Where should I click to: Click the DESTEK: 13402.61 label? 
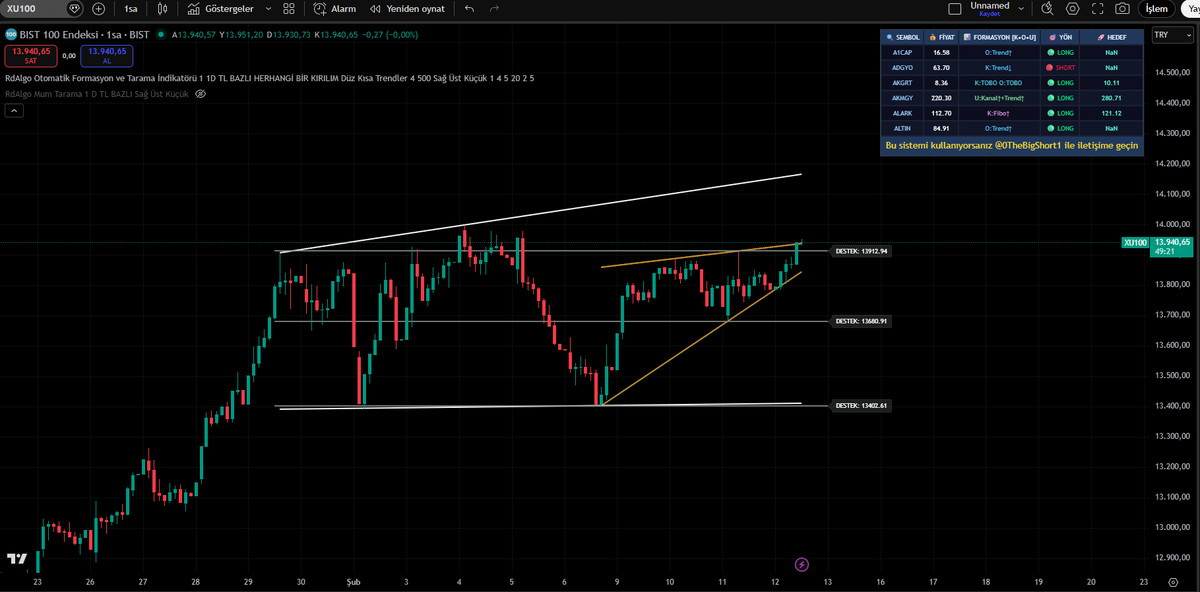point(862,405)
